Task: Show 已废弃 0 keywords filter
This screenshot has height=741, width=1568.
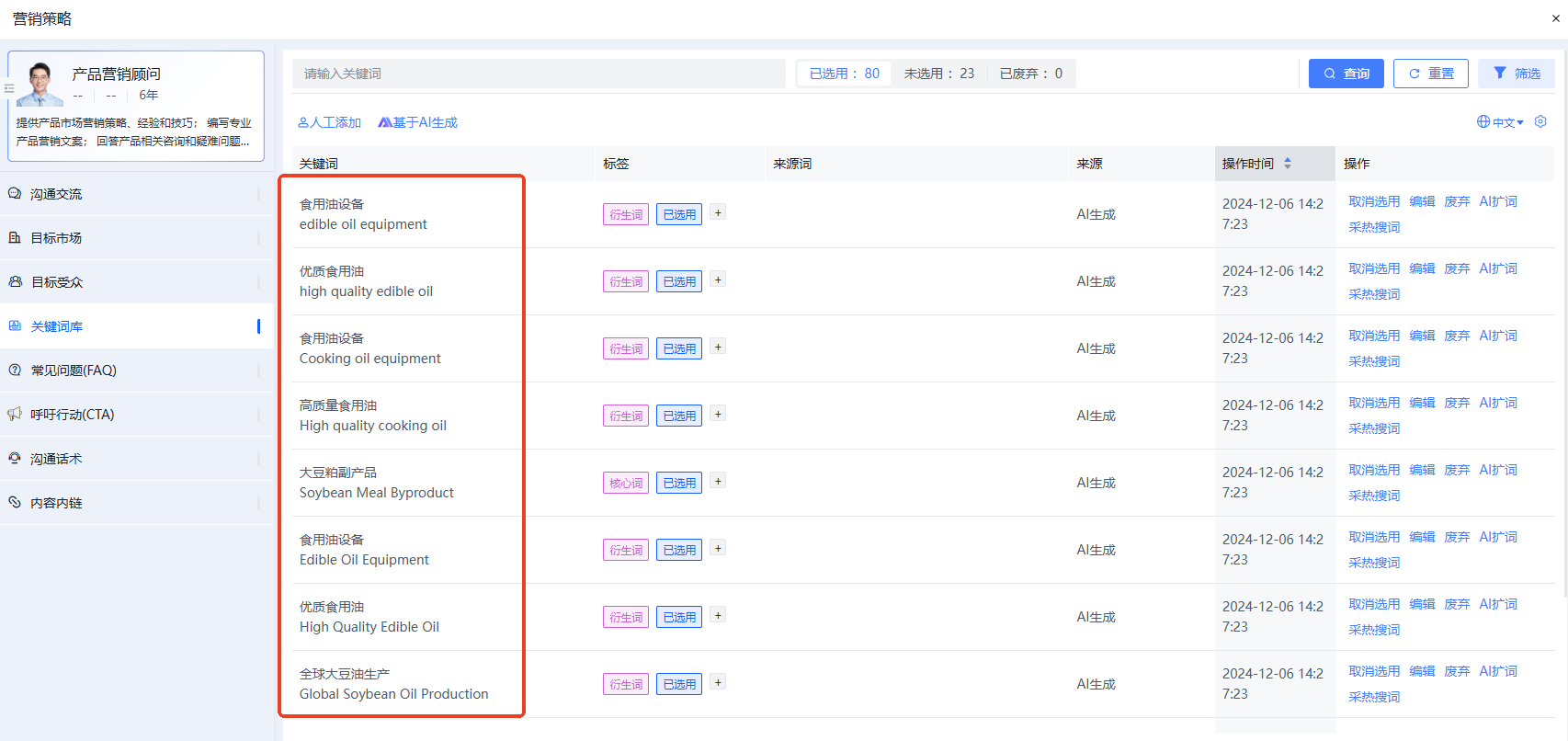Action: [1030, 74]
